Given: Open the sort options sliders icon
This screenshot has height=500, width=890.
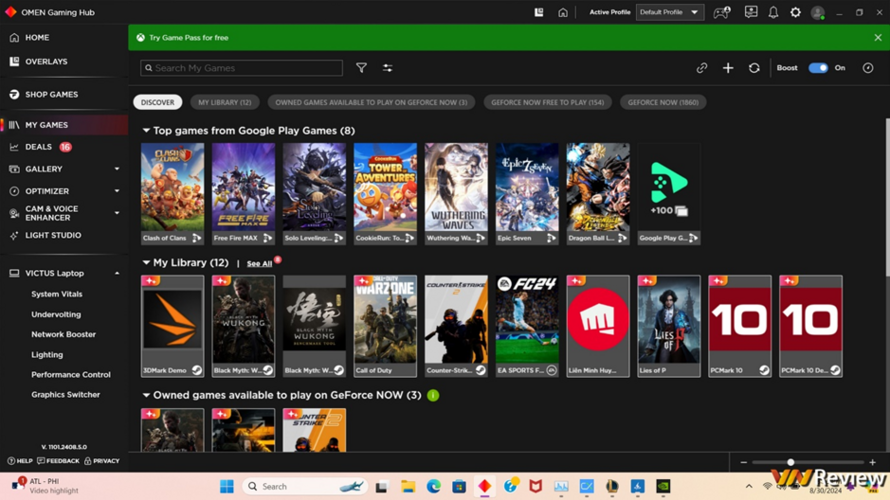Looking at the screenshot, I should (x=387, y=68).
